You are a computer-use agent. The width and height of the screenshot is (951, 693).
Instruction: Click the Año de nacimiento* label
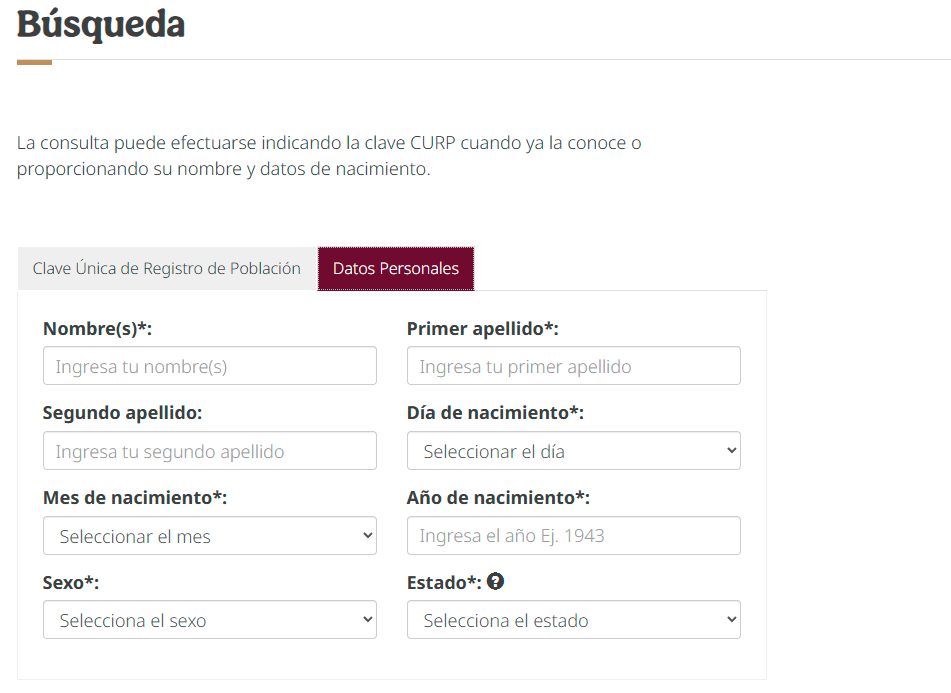[x=498, y=497]
